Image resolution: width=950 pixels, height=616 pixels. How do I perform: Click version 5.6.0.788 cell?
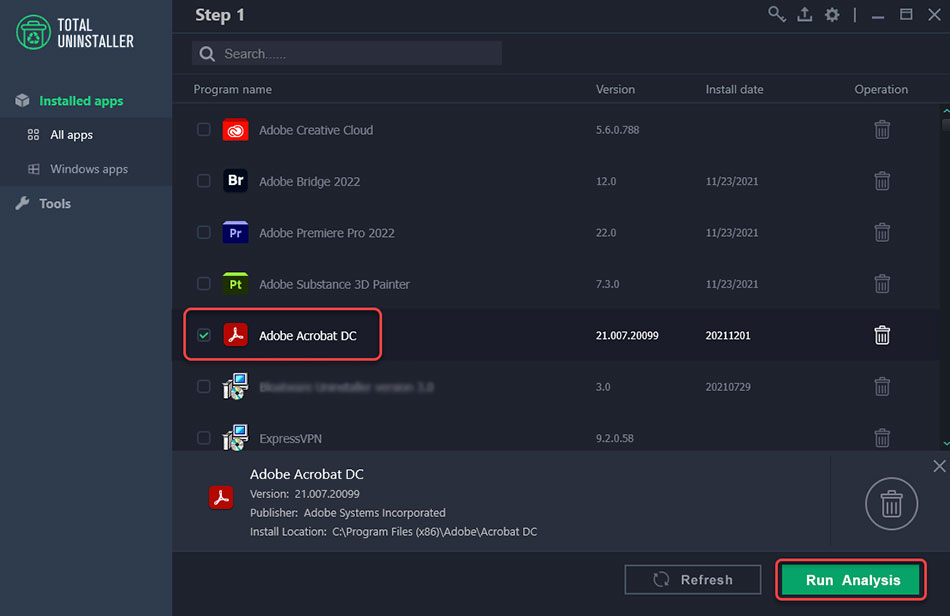(617, 130)
